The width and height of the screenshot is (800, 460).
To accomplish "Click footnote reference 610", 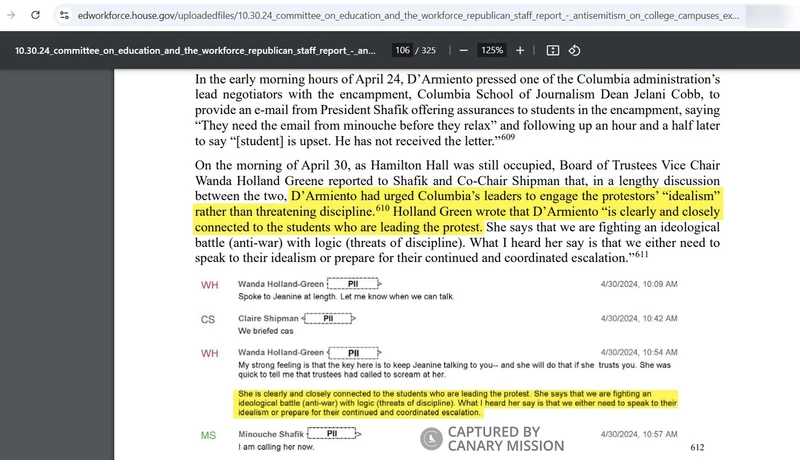I will [x=383, y=208].
